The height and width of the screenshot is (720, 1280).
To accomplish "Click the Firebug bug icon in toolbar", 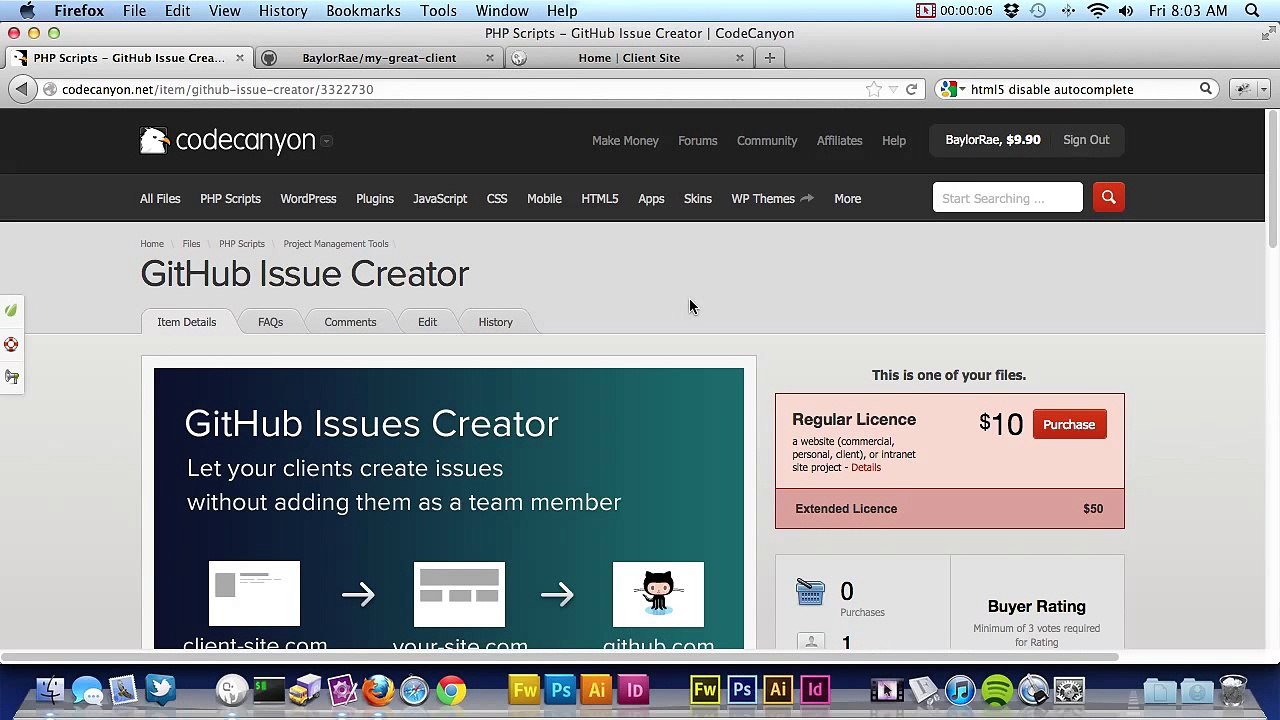I will pyautogui.click(x=1243, y=89).
